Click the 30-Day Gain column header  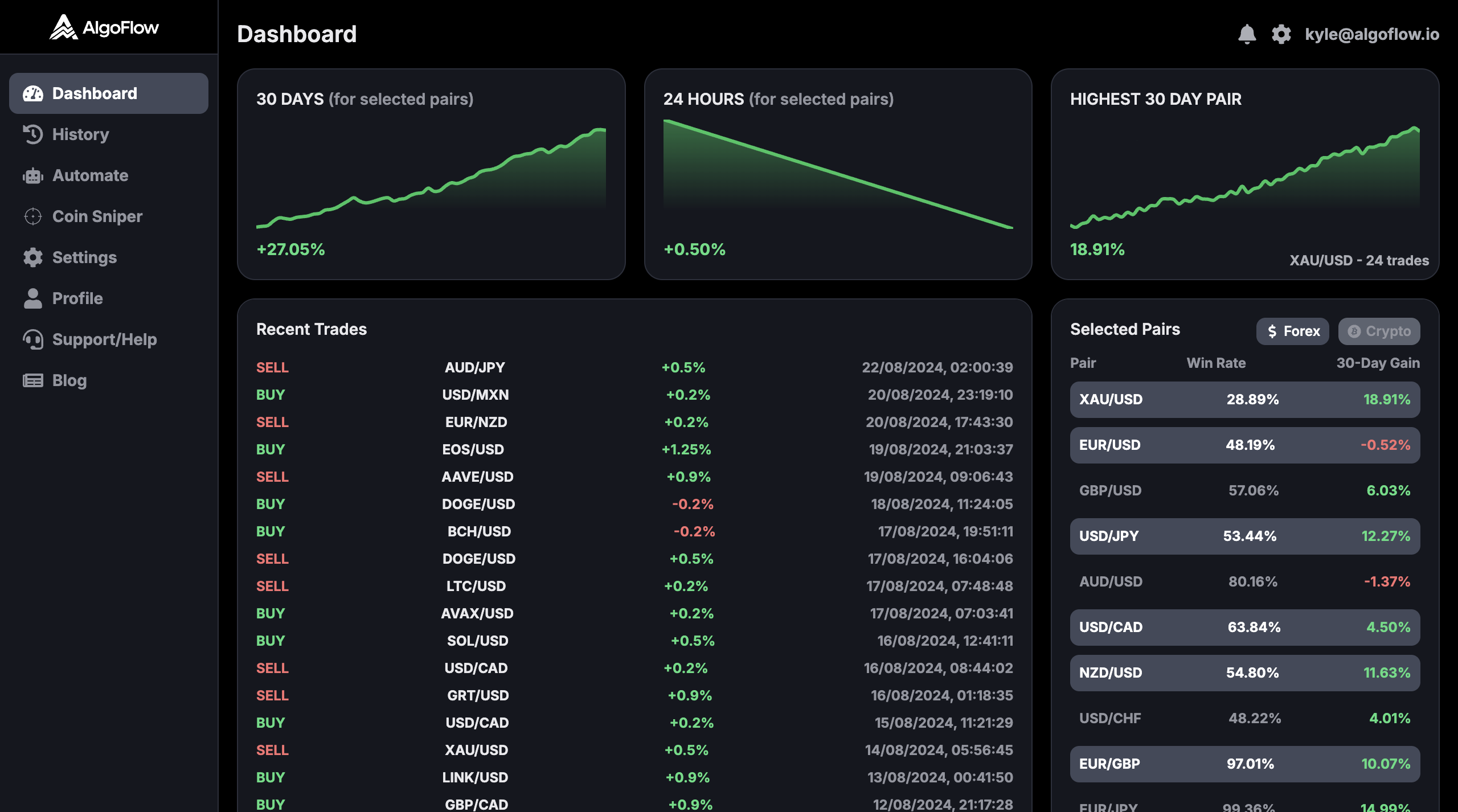click(1378, 363)
